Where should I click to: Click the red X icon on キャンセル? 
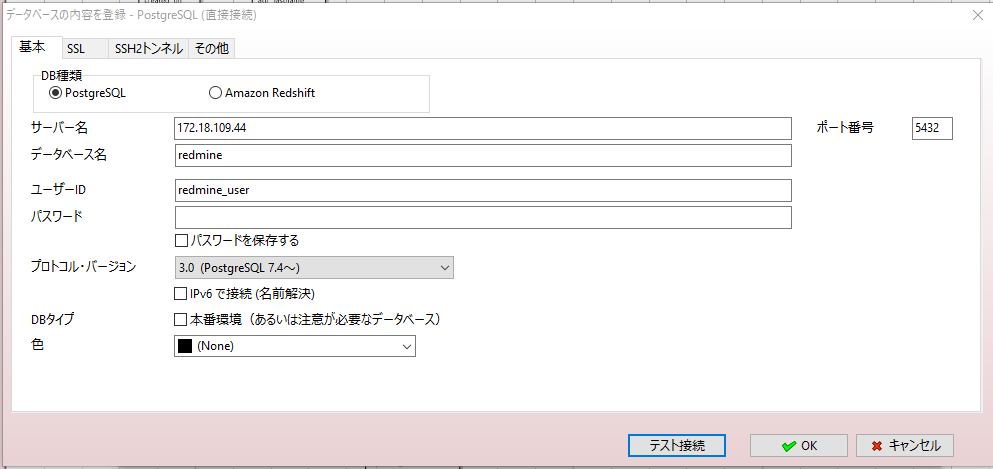(x=877, y=446)
